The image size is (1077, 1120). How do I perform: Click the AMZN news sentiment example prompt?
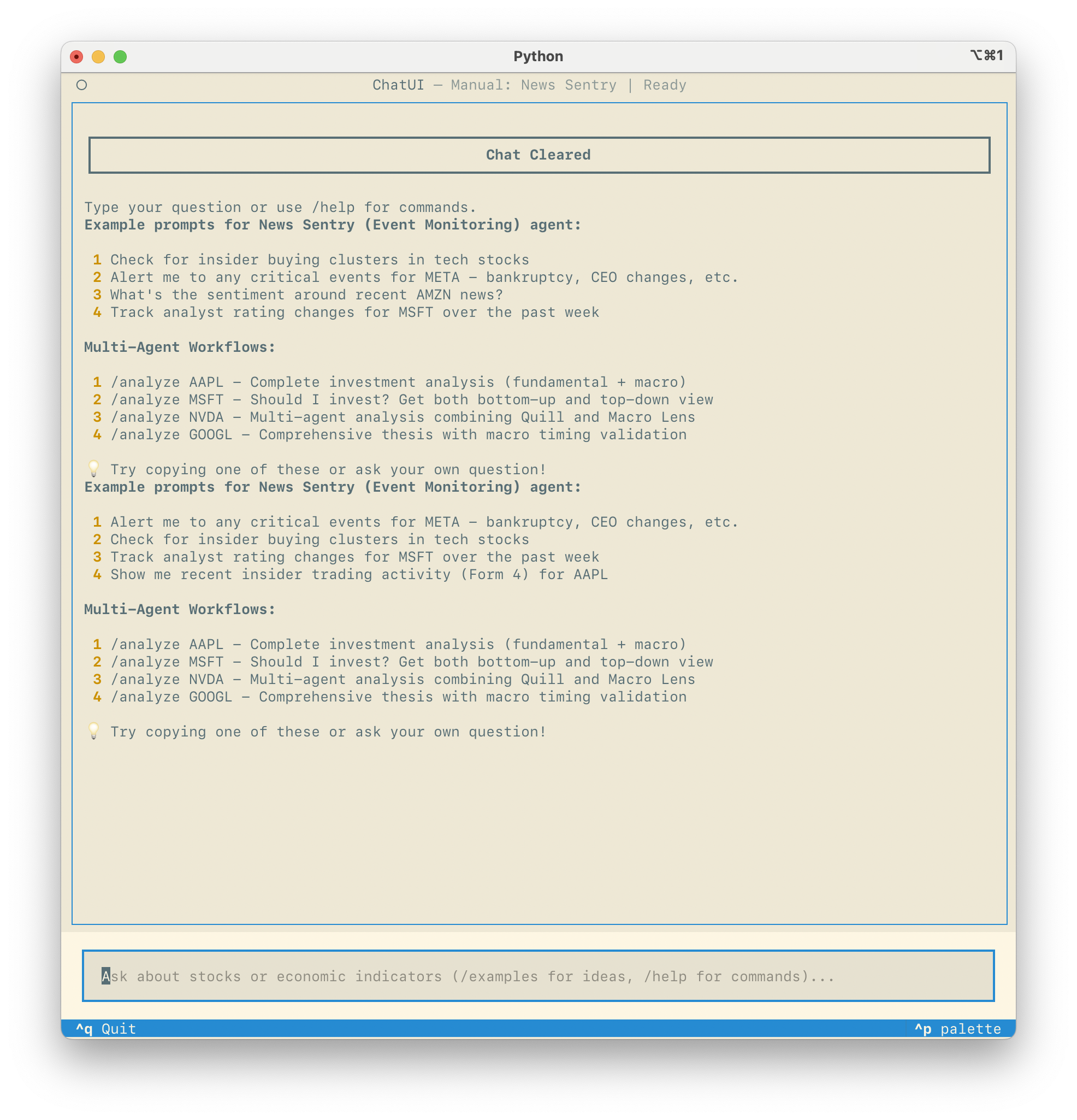307,294
